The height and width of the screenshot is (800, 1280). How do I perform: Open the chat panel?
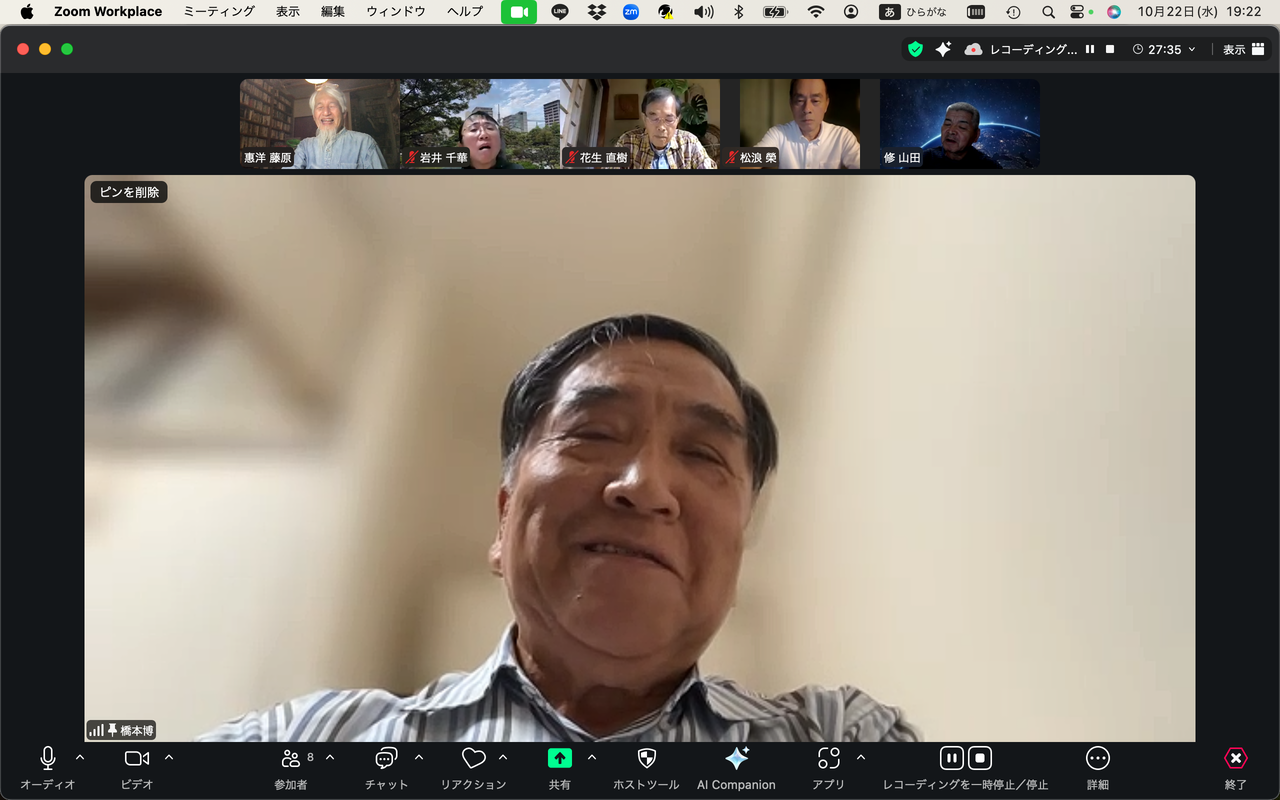point(386,767)
